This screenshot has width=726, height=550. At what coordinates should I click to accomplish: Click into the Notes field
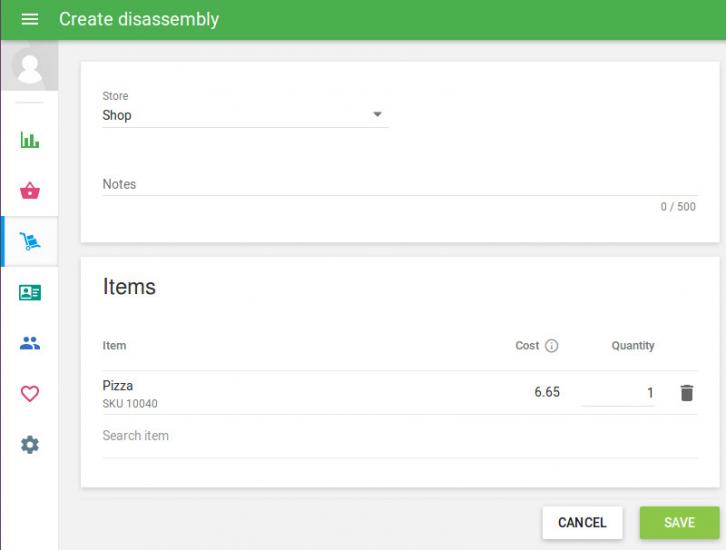pyautogui.click(x=398, y=184)
